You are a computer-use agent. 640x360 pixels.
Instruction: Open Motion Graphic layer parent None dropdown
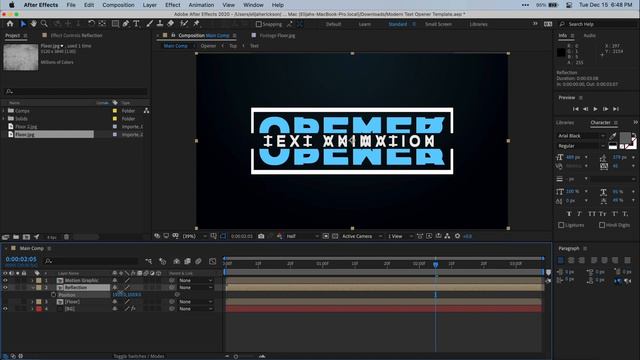click(196, 281)
